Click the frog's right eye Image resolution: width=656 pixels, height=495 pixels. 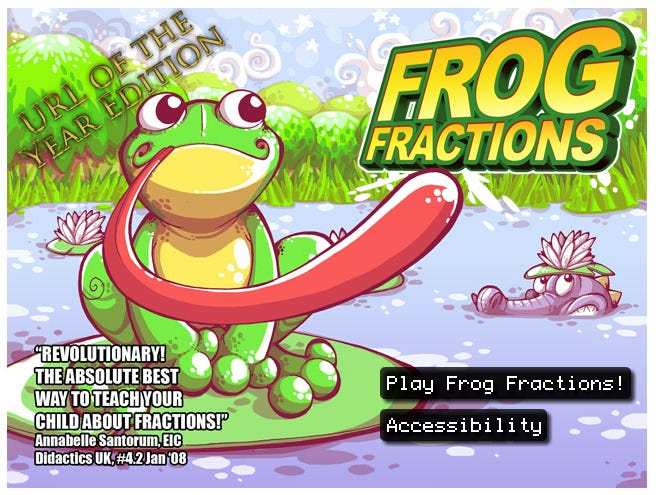pos(242,108)
